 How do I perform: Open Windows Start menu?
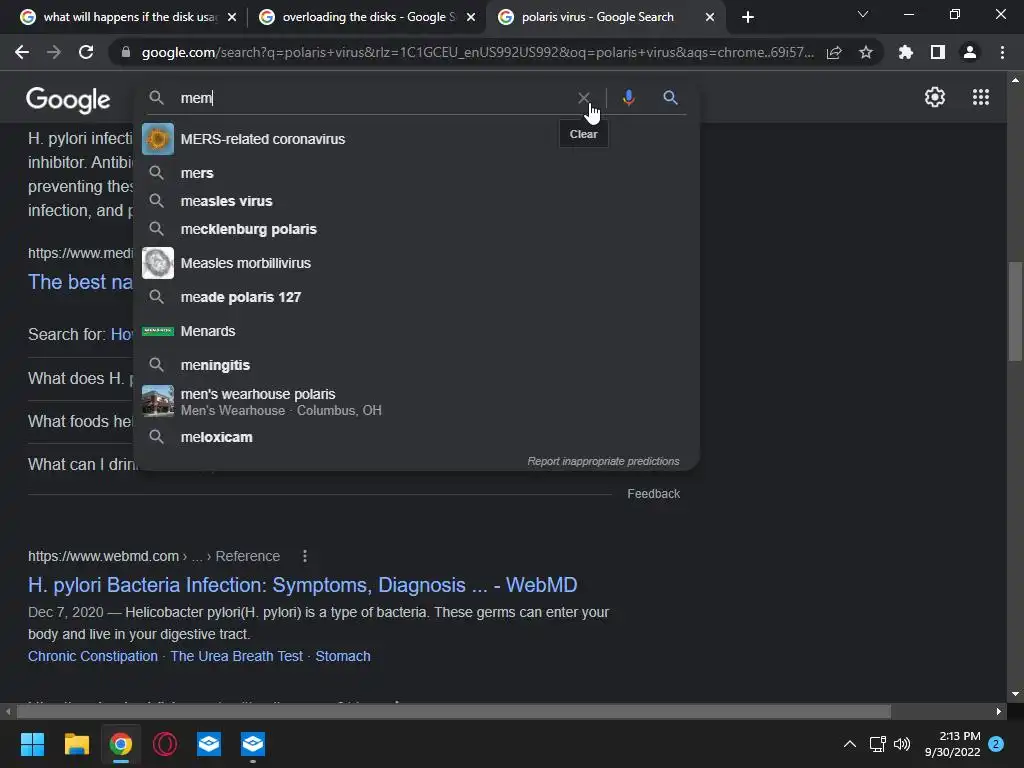click(32, 744)
